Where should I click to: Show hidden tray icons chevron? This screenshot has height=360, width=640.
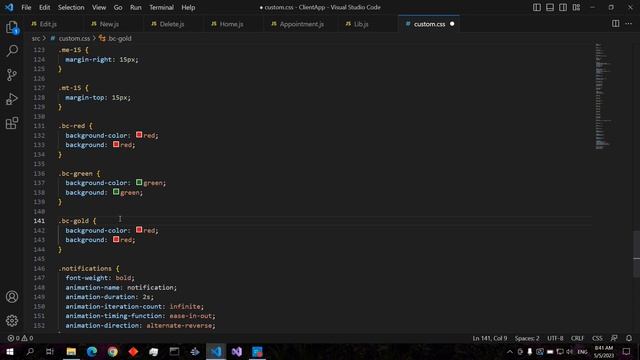[x=510, y=351]
